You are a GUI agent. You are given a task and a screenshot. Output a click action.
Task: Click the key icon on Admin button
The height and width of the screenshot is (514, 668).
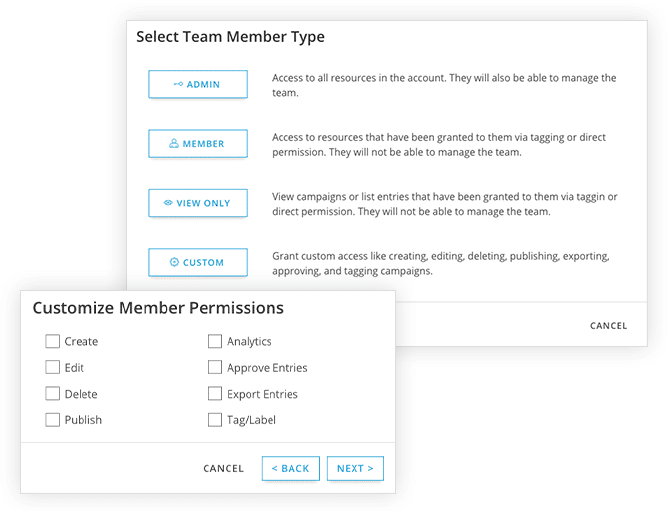pos(178,85)
